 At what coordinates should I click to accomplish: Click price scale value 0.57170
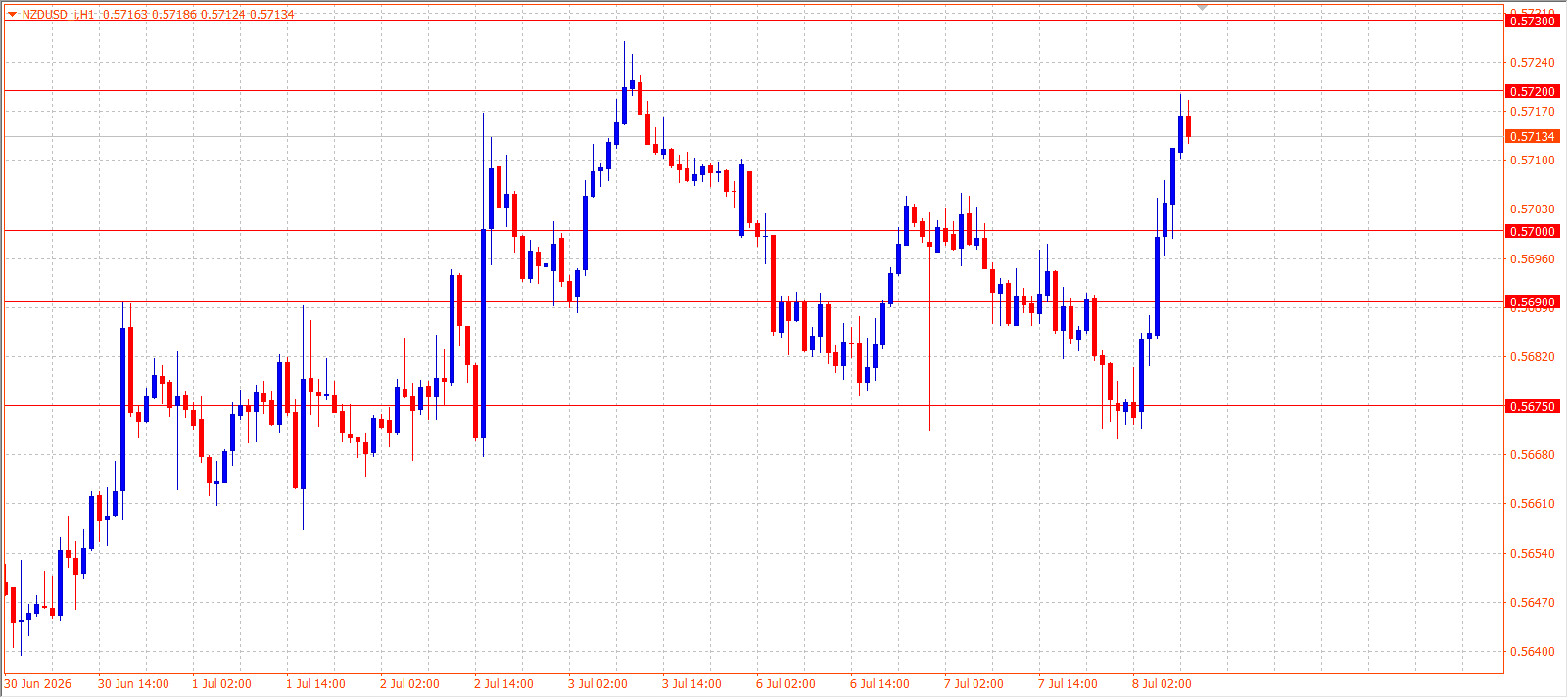1533,112
